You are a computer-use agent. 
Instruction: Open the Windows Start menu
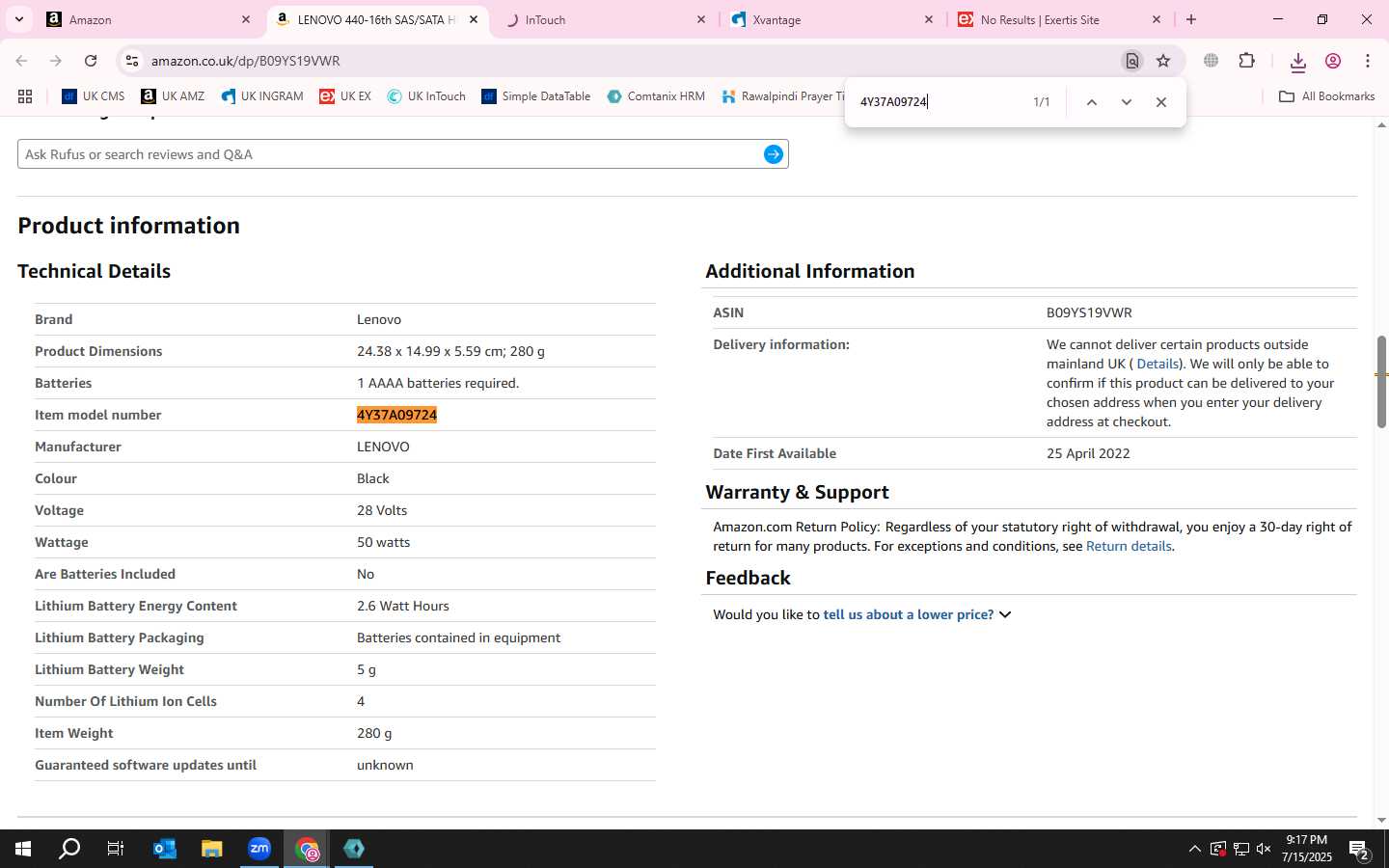point(23,849)
